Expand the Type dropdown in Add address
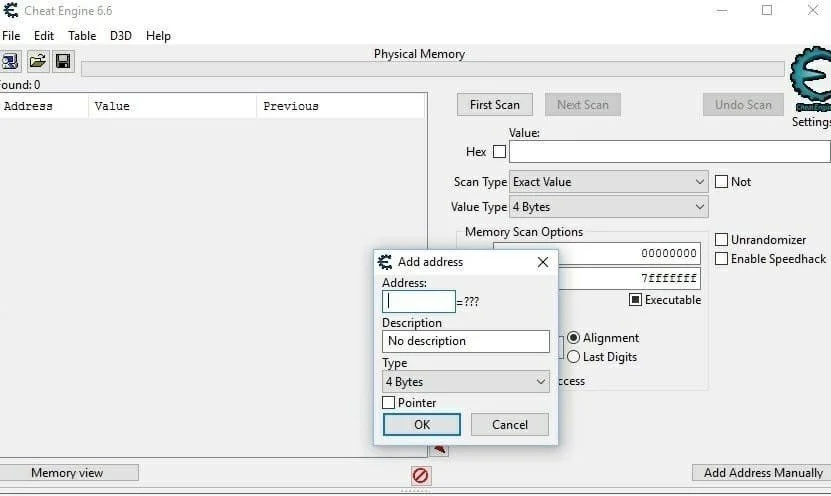The height and width of the screenshot is (496, 831). coord(466,382)
